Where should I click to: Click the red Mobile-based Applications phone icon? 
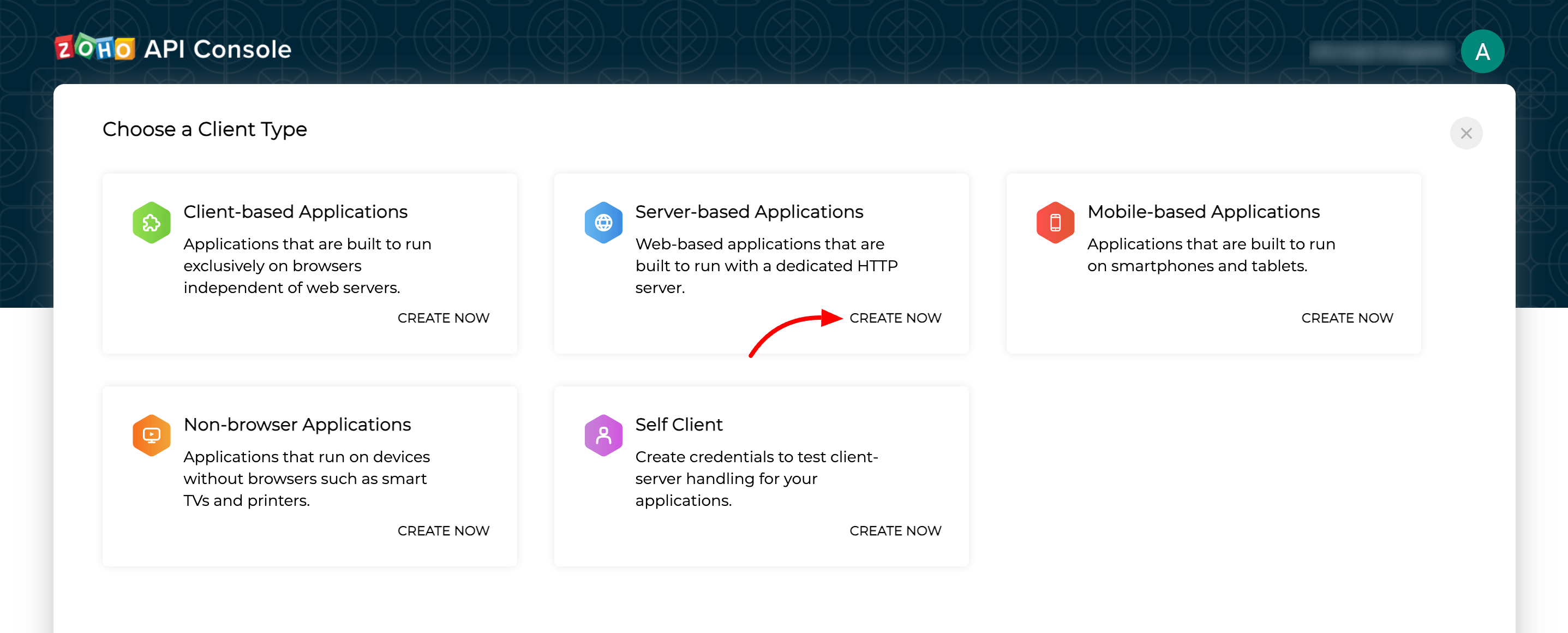[x=1055, y=223]
